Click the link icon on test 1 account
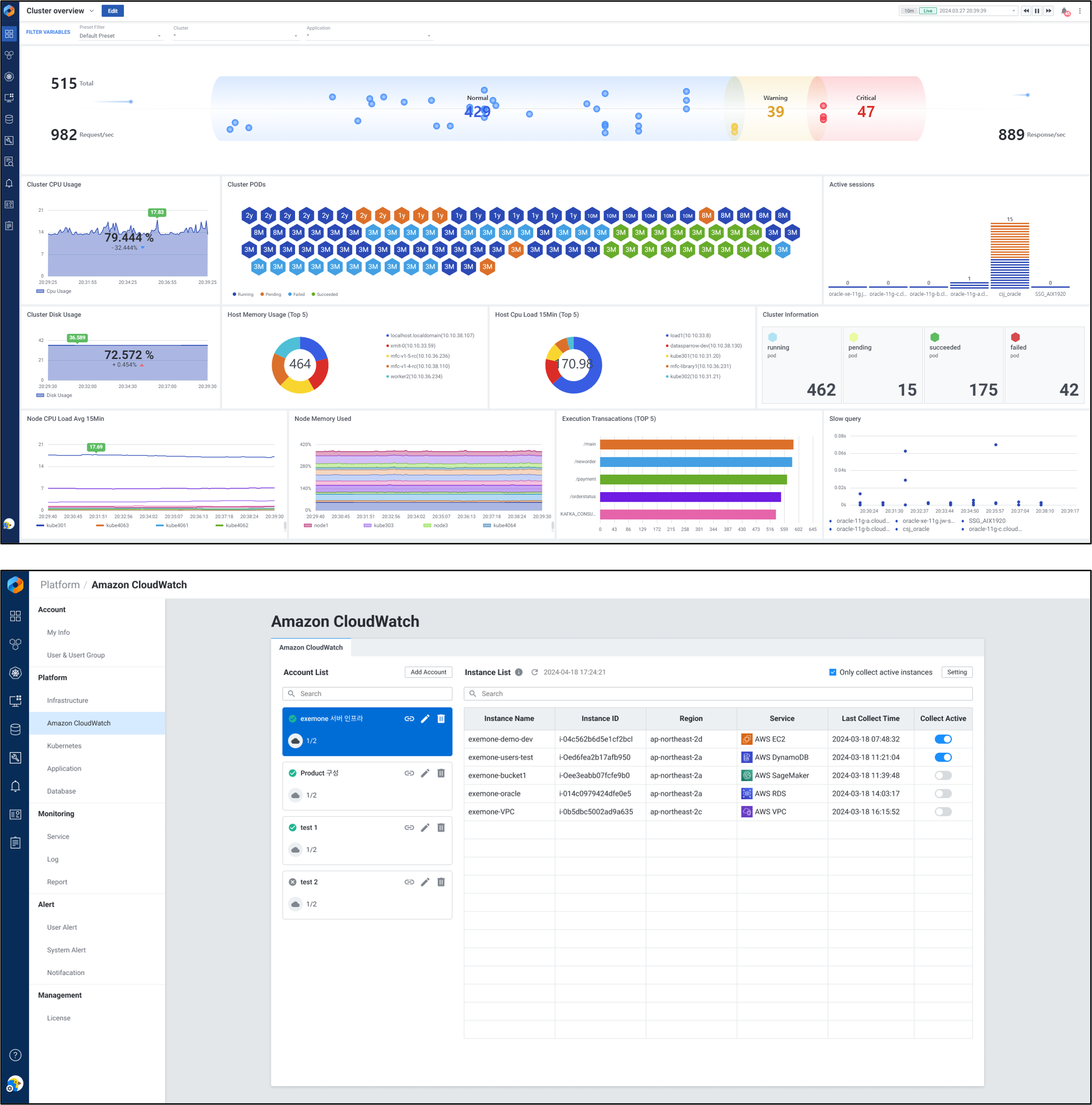Image resolution: width=1092 pixels, height=1105 pixels. coord(409,827)
